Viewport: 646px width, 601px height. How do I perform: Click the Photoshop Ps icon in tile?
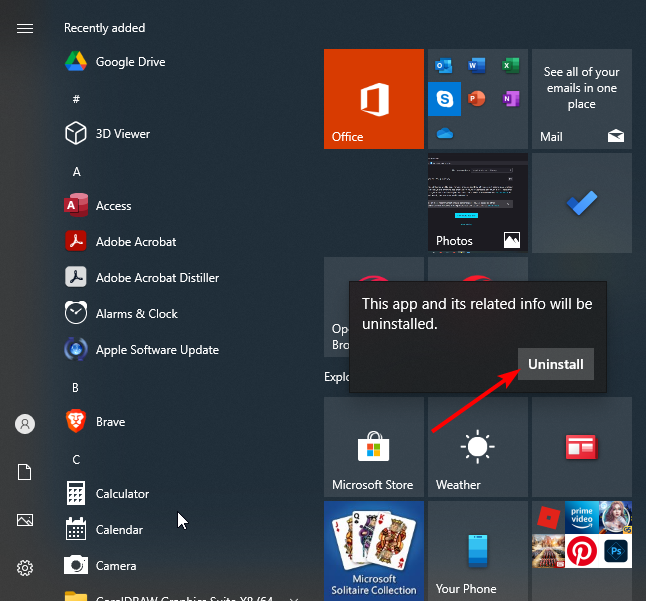click(x=616, y=551)
